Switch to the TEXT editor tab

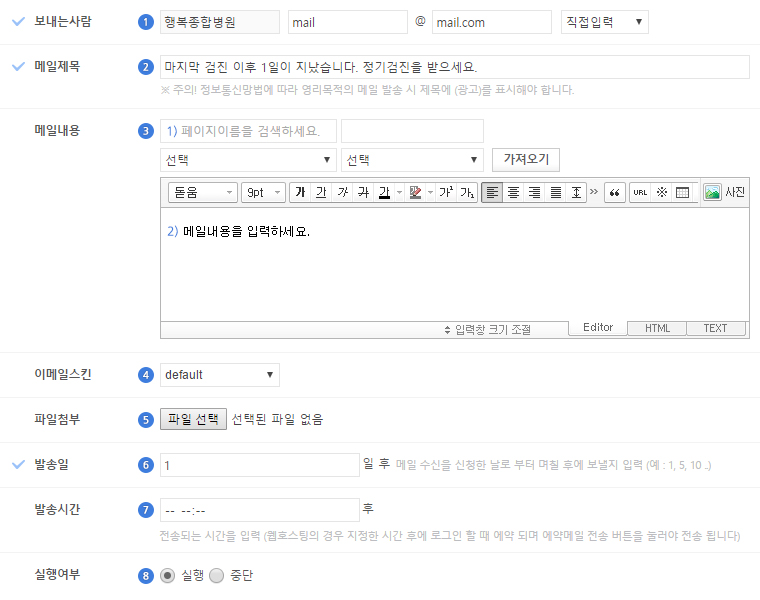click(x=715, y=328)
